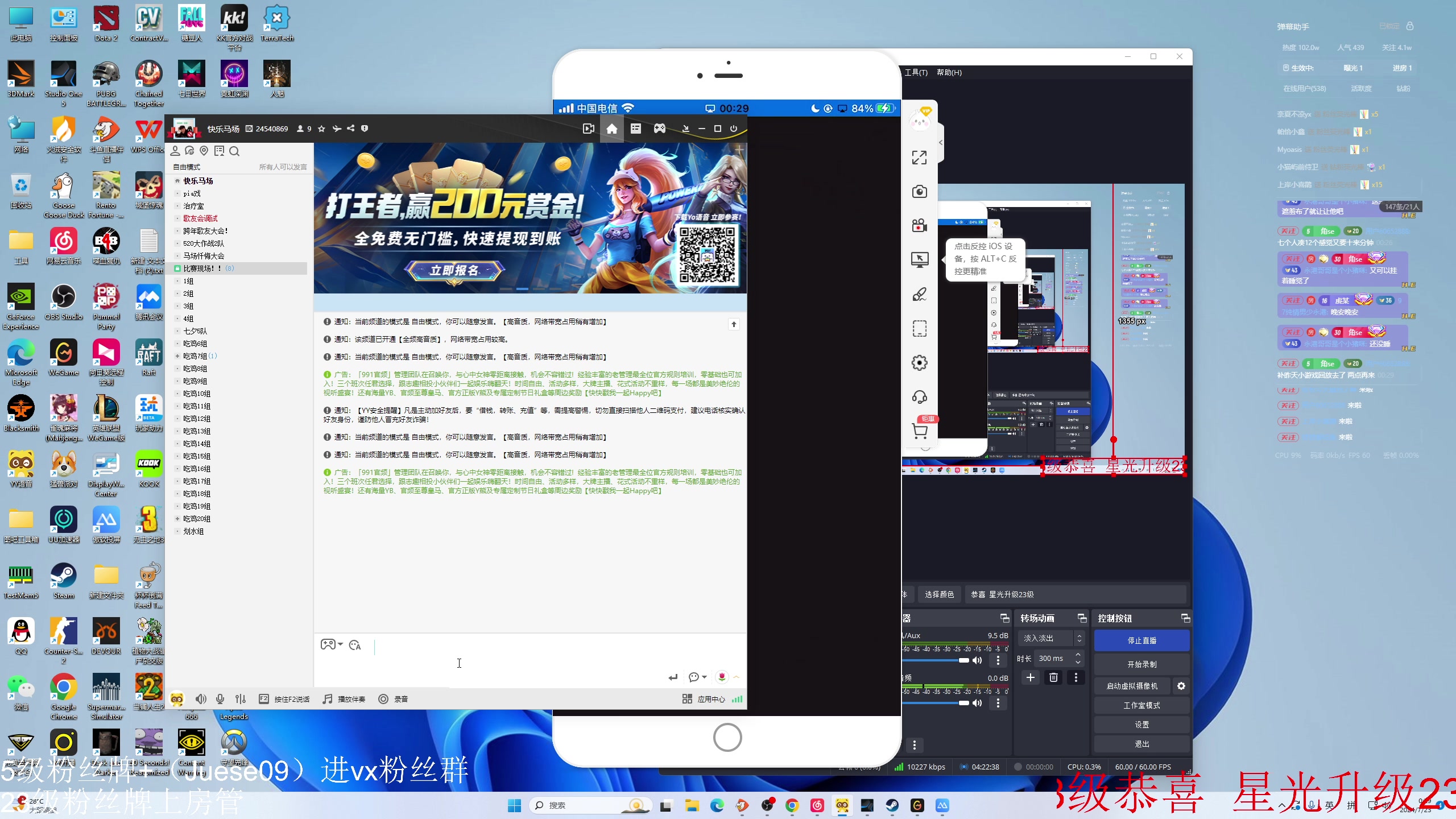Click 启动虚拟摄像机 button in OBS

click(x=1132, y=686)
